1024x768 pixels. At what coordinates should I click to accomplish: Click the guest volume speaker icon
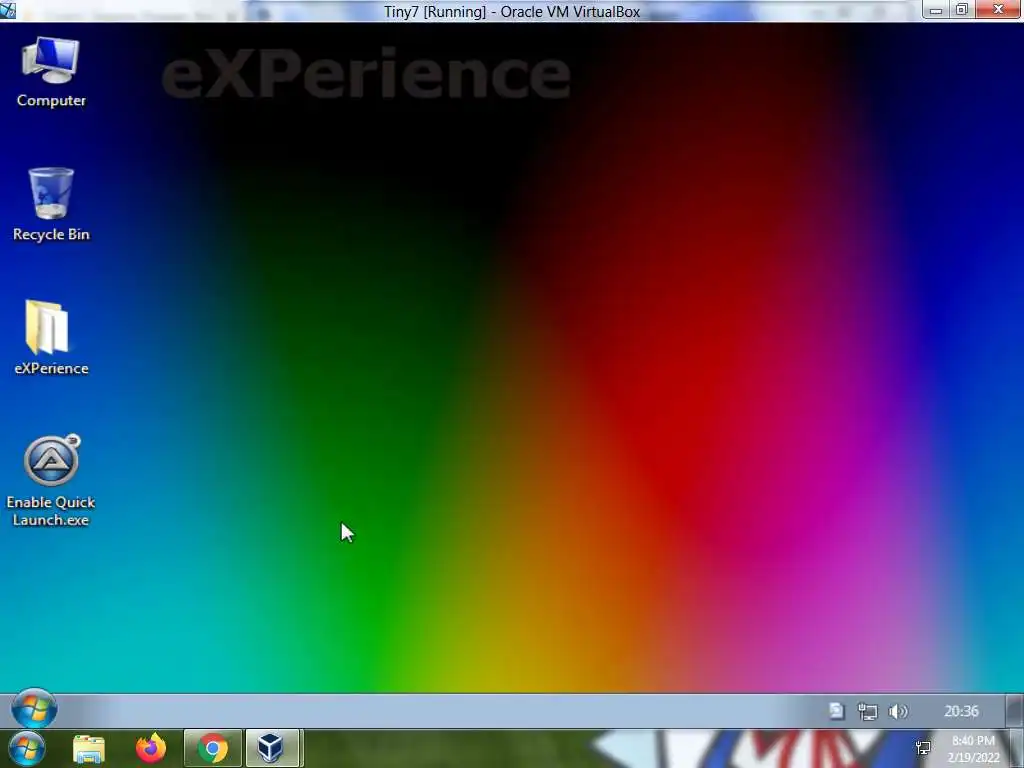899,711
